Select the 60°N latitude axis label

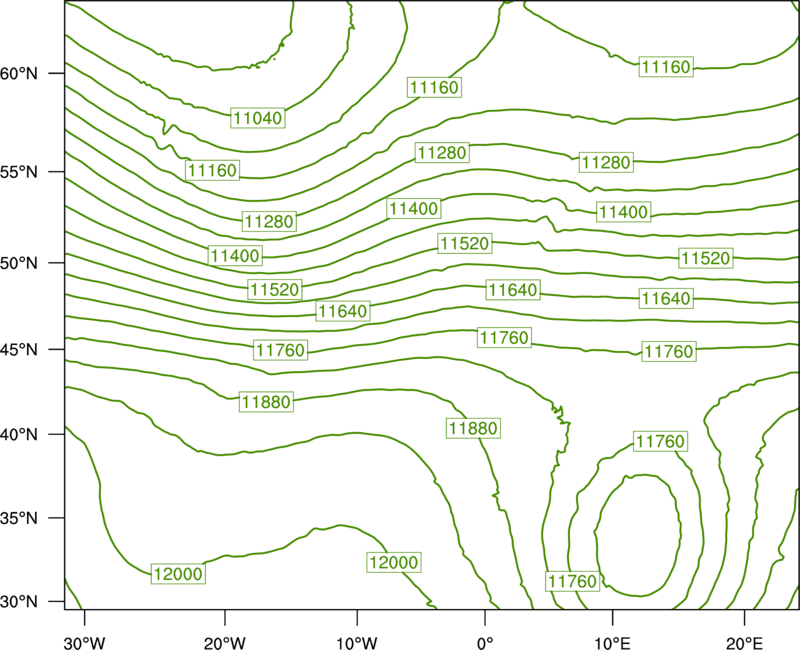tap(19, 73)
